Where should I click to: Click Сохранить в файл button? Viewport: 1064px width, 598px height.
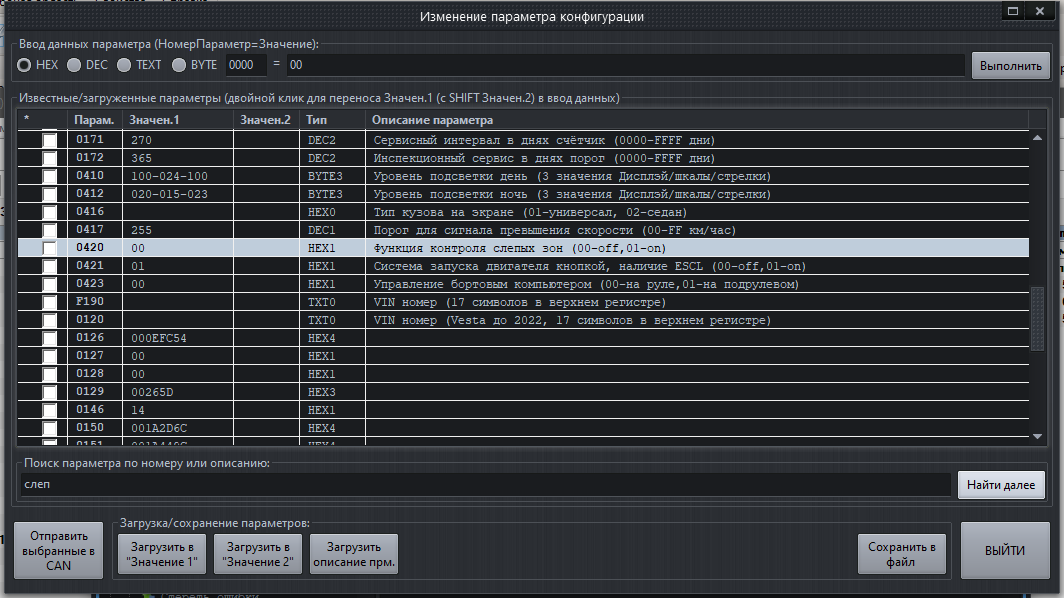tap(901, 554)
